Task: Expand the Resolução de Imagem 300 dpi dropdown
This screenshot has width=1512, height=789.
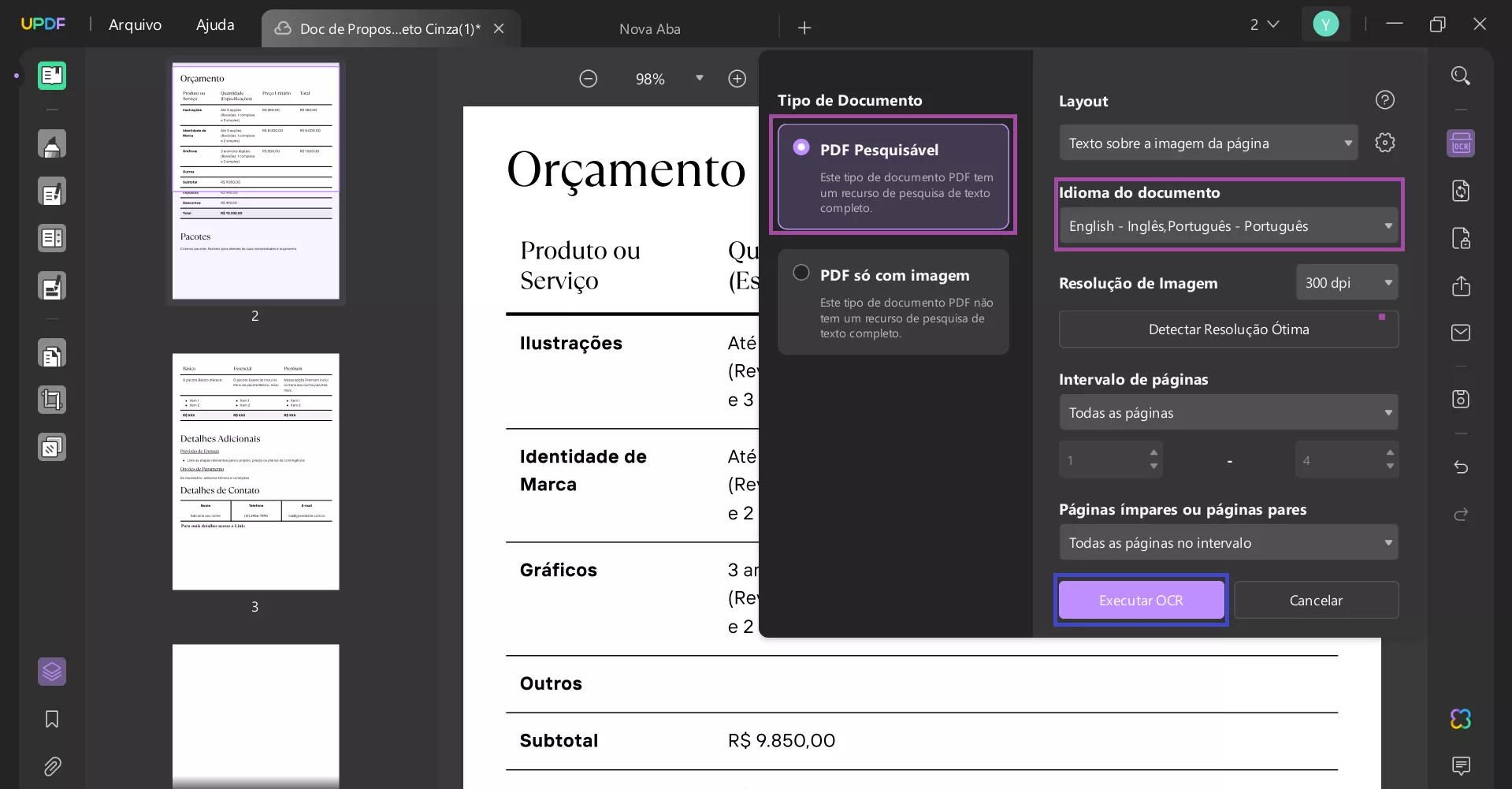Action: 1347,282
